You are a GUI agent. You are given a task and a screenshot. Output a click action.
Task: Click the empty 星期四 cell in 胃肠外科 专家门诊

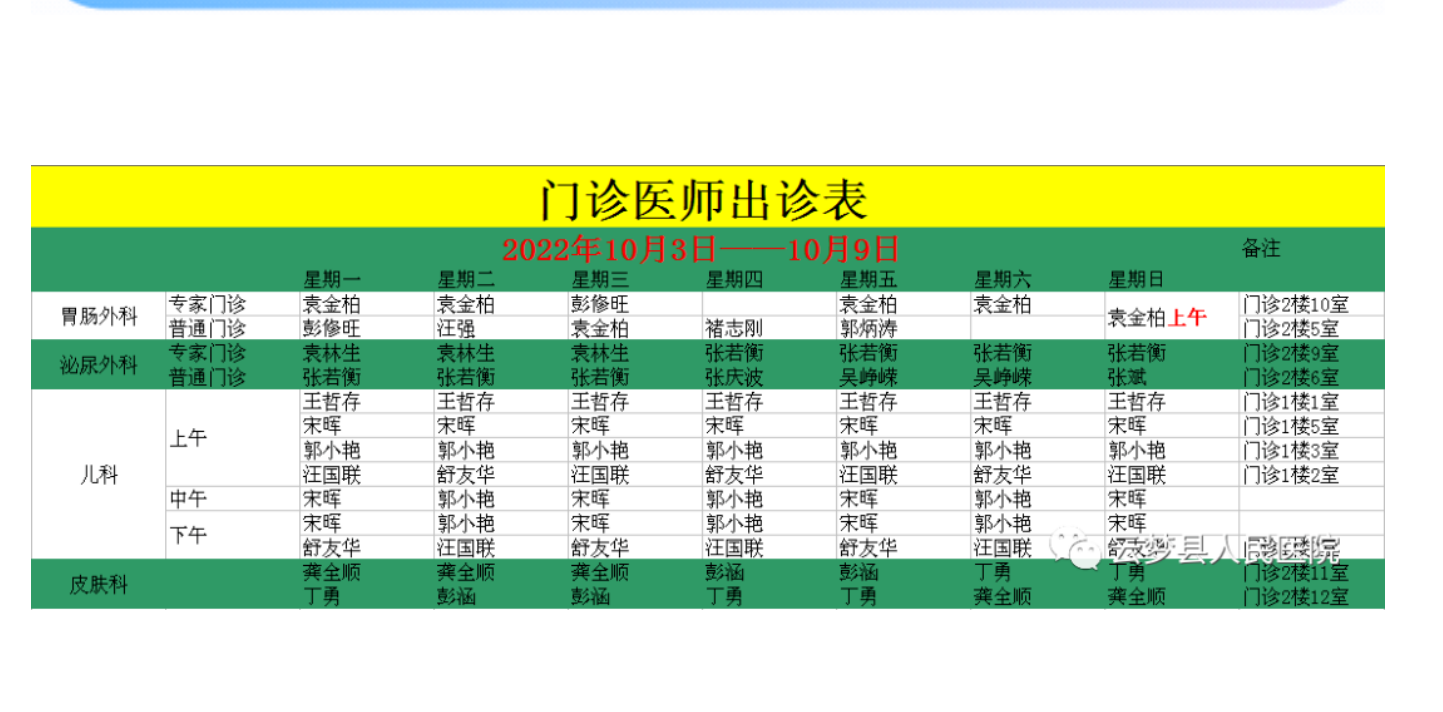pyautogui.click(x=769, y=304)
